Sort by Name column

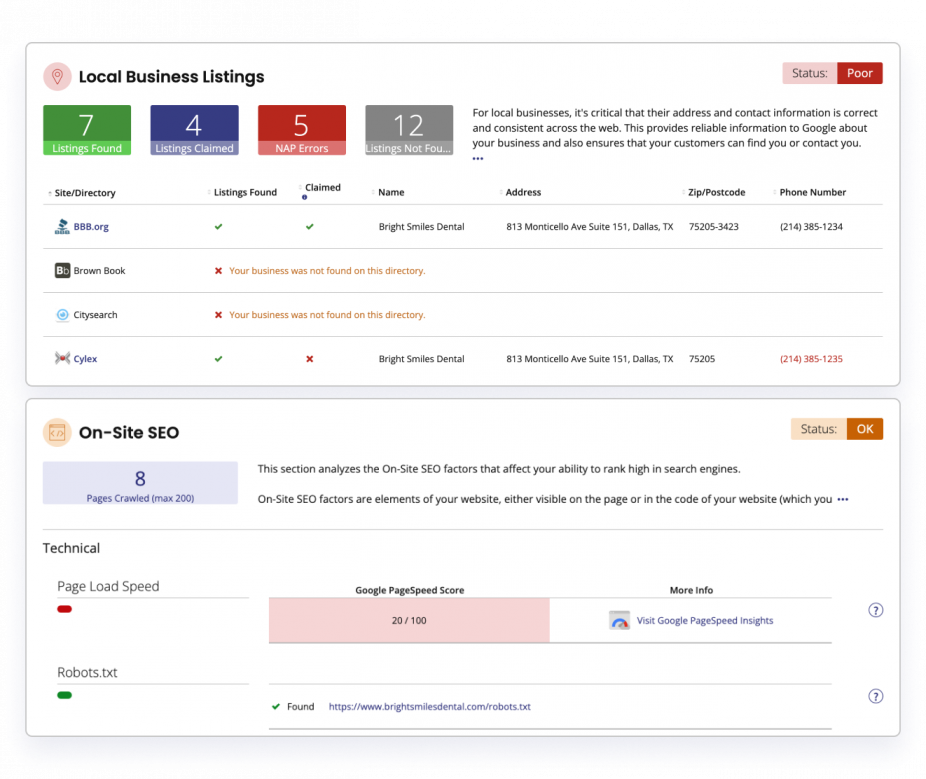(x=390, y=193)
